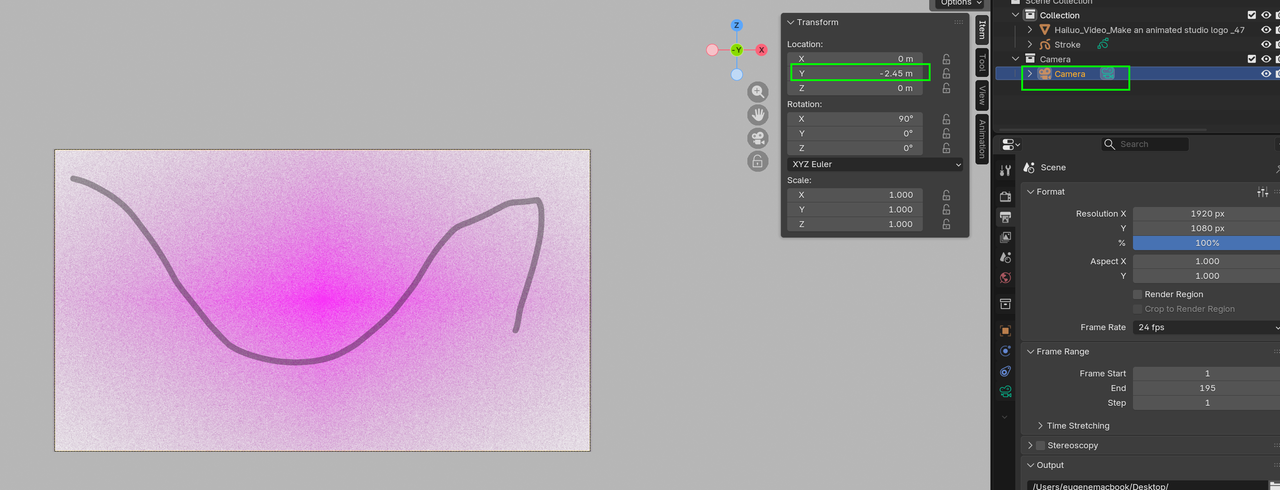Select the Stroke object in outliner
Image resolution: width=1280 pixels, height=490 pixels.
tap(1067, 44)
